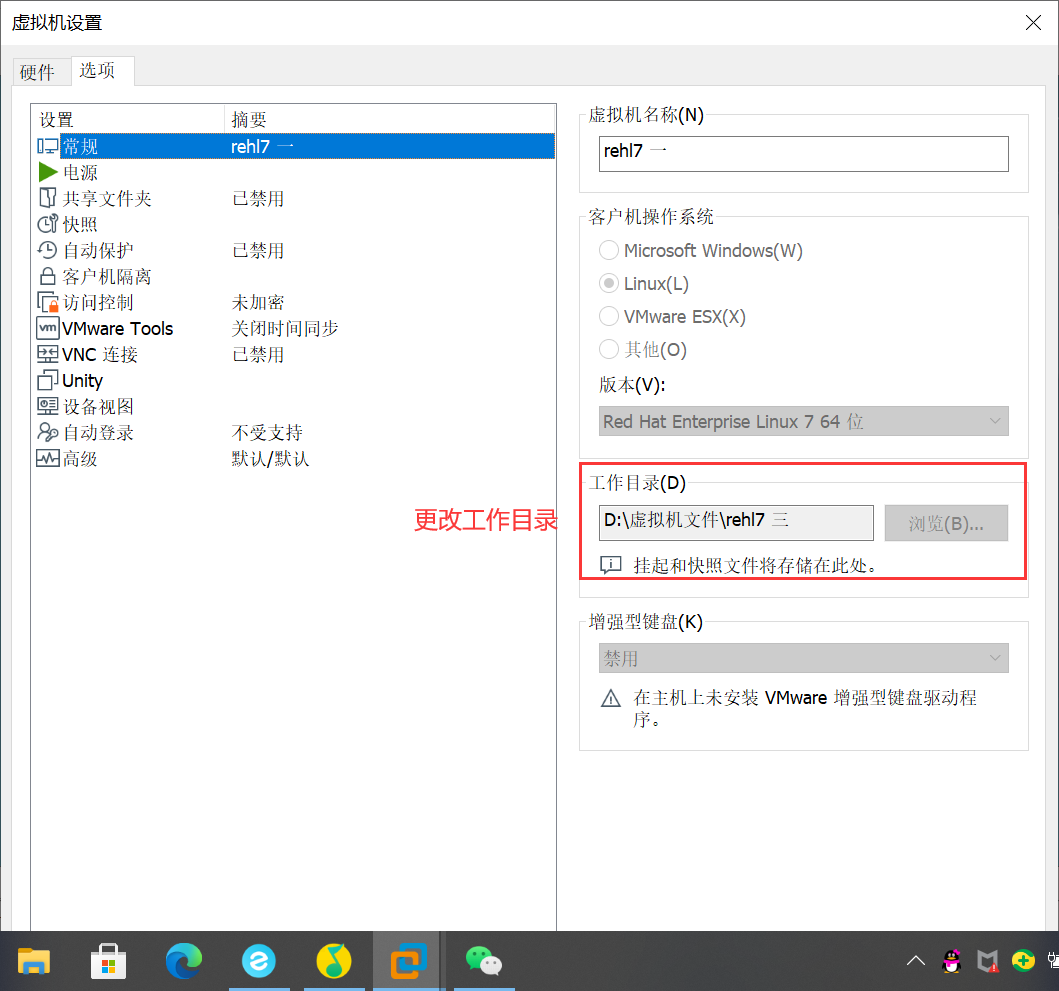
Task: Launch Microsoft Edge from the taskbar
Action: coord(184,961)
